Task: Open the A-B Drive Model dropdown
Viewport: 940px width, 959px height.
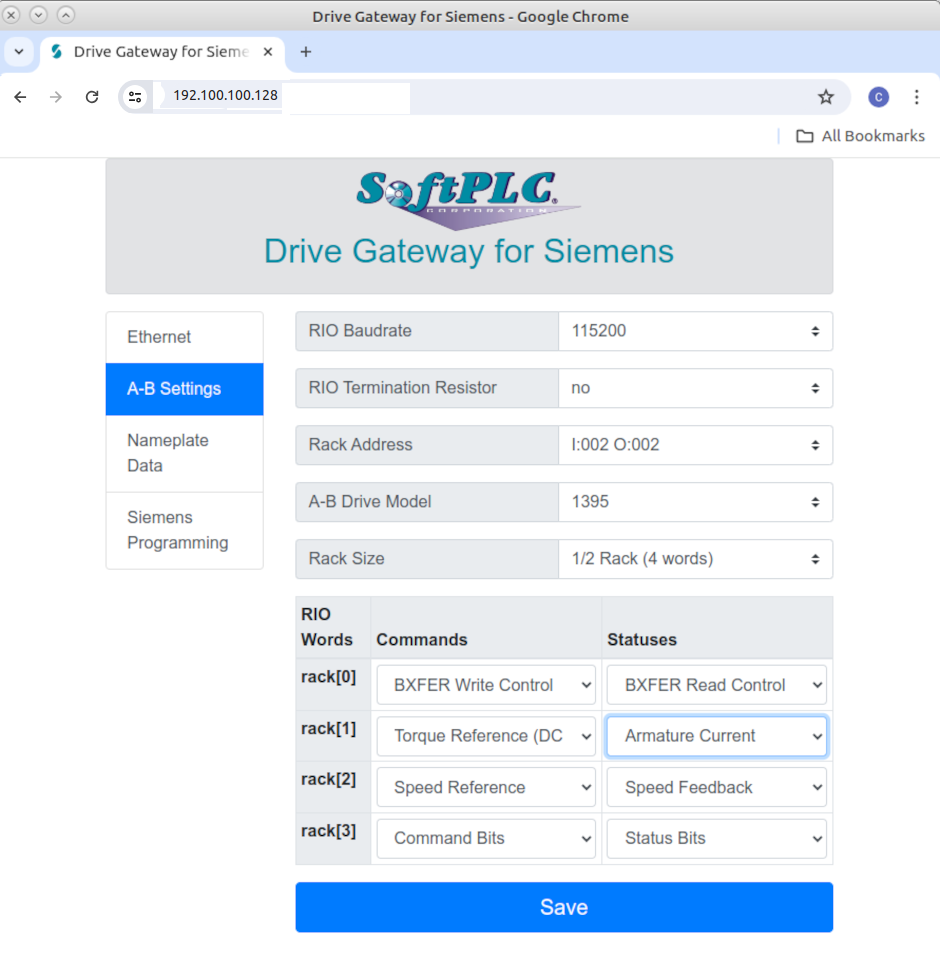Action: pos(695,502)
